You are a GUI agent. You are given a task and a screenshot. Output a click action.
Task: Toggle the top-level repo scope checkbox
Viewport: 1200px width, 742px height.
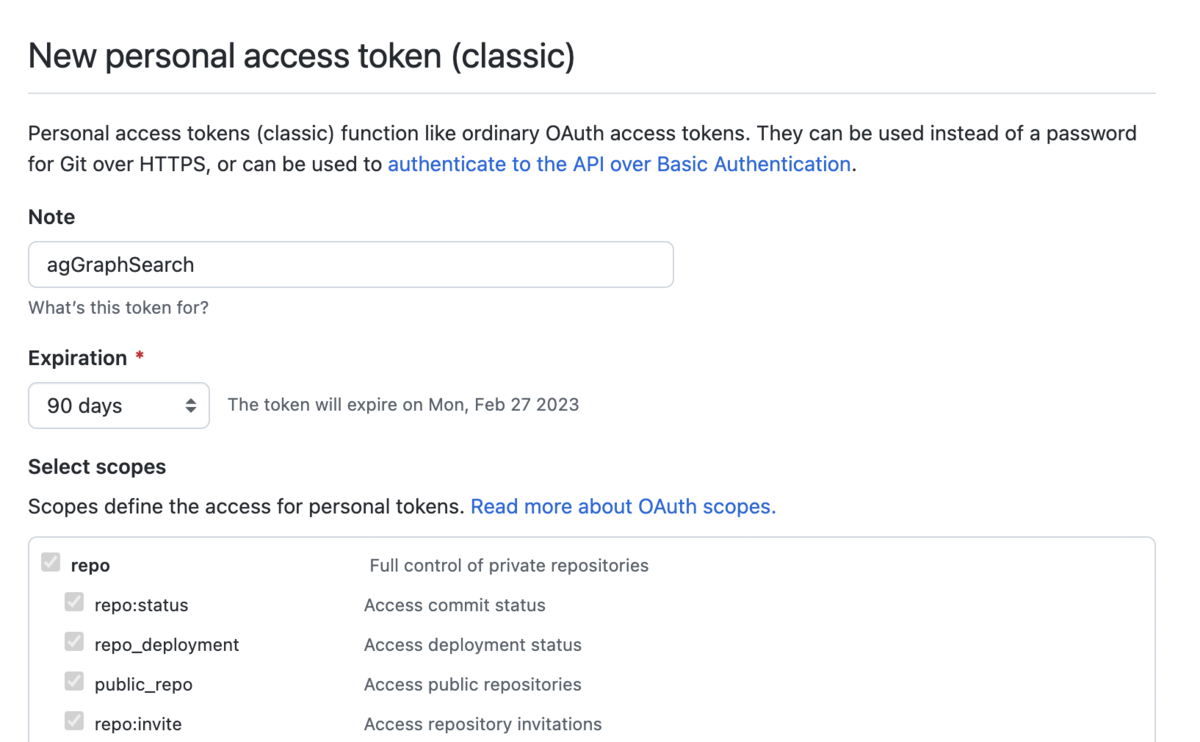pyautogui.click(x=51, y=563)
